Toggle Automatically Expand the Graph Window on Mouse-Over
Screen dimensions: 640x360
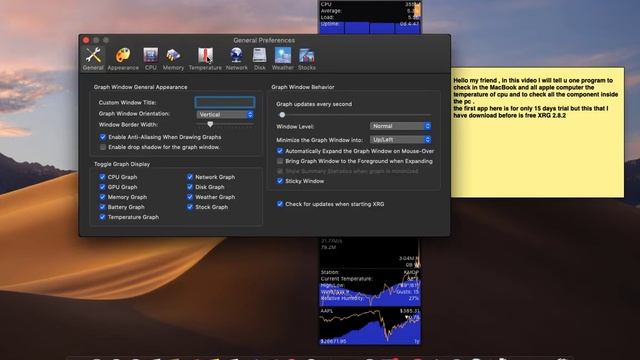tap(280, 151)
